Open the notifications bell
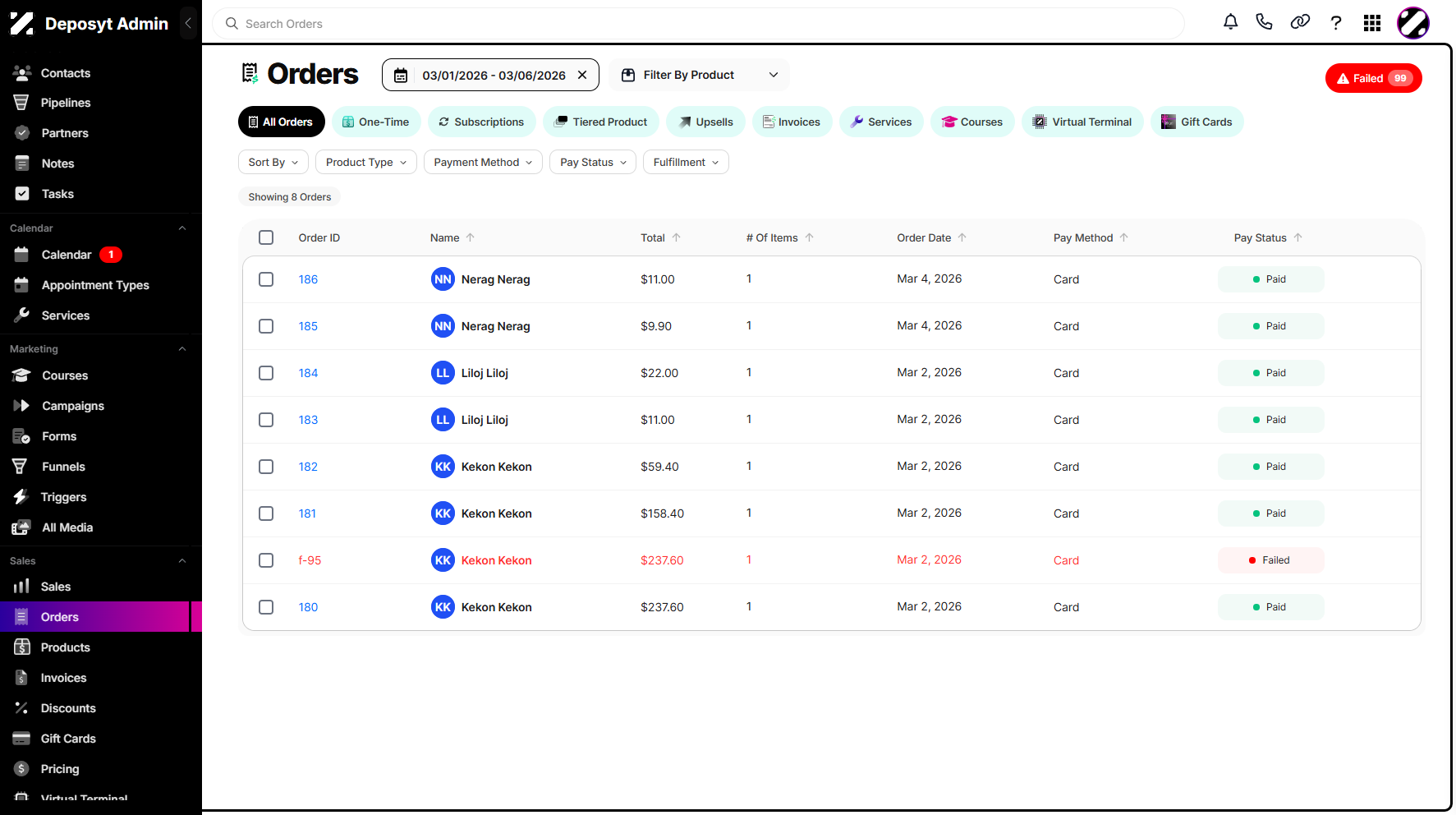 (x=1230, y=22)
